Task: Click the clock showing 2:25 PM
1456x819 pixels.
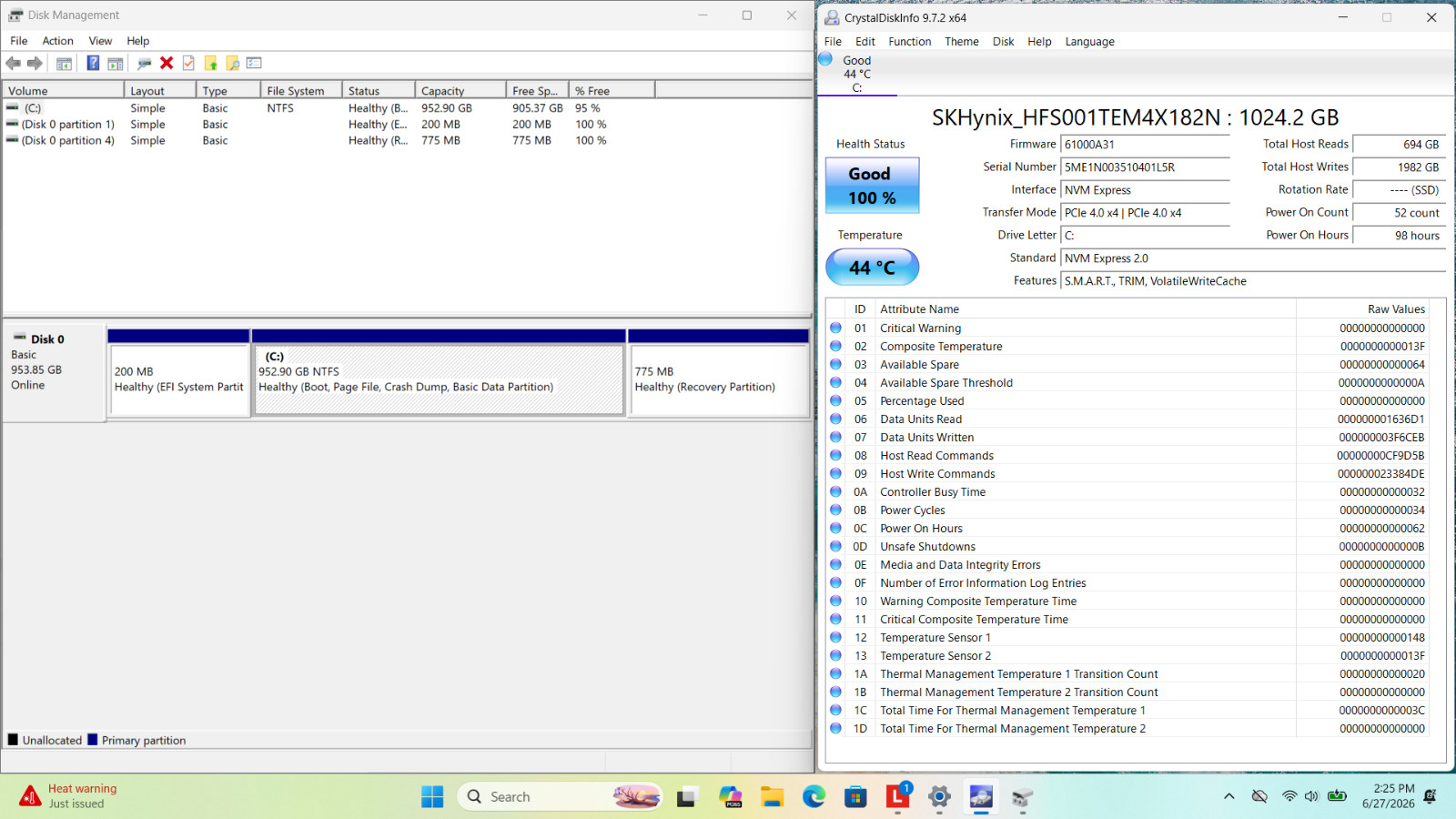Action: 1389,796
